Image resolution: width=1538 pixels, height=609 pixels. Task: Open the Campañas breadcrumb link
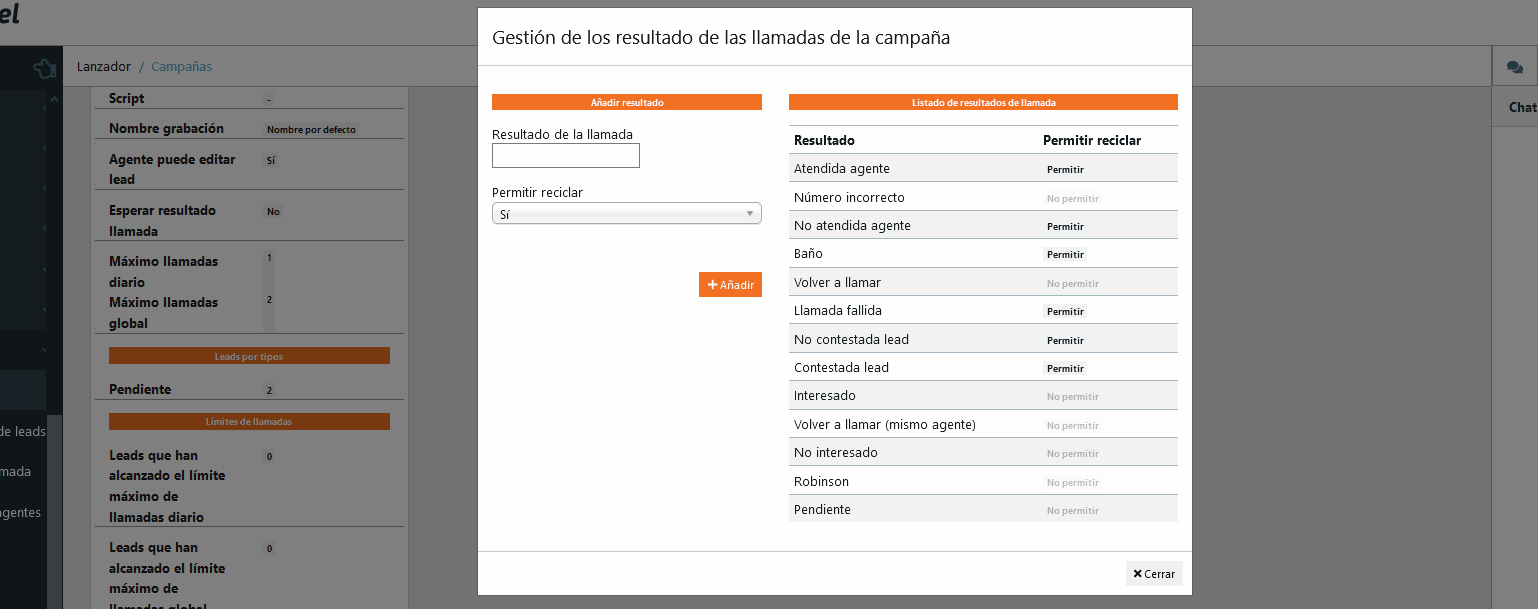181,67
